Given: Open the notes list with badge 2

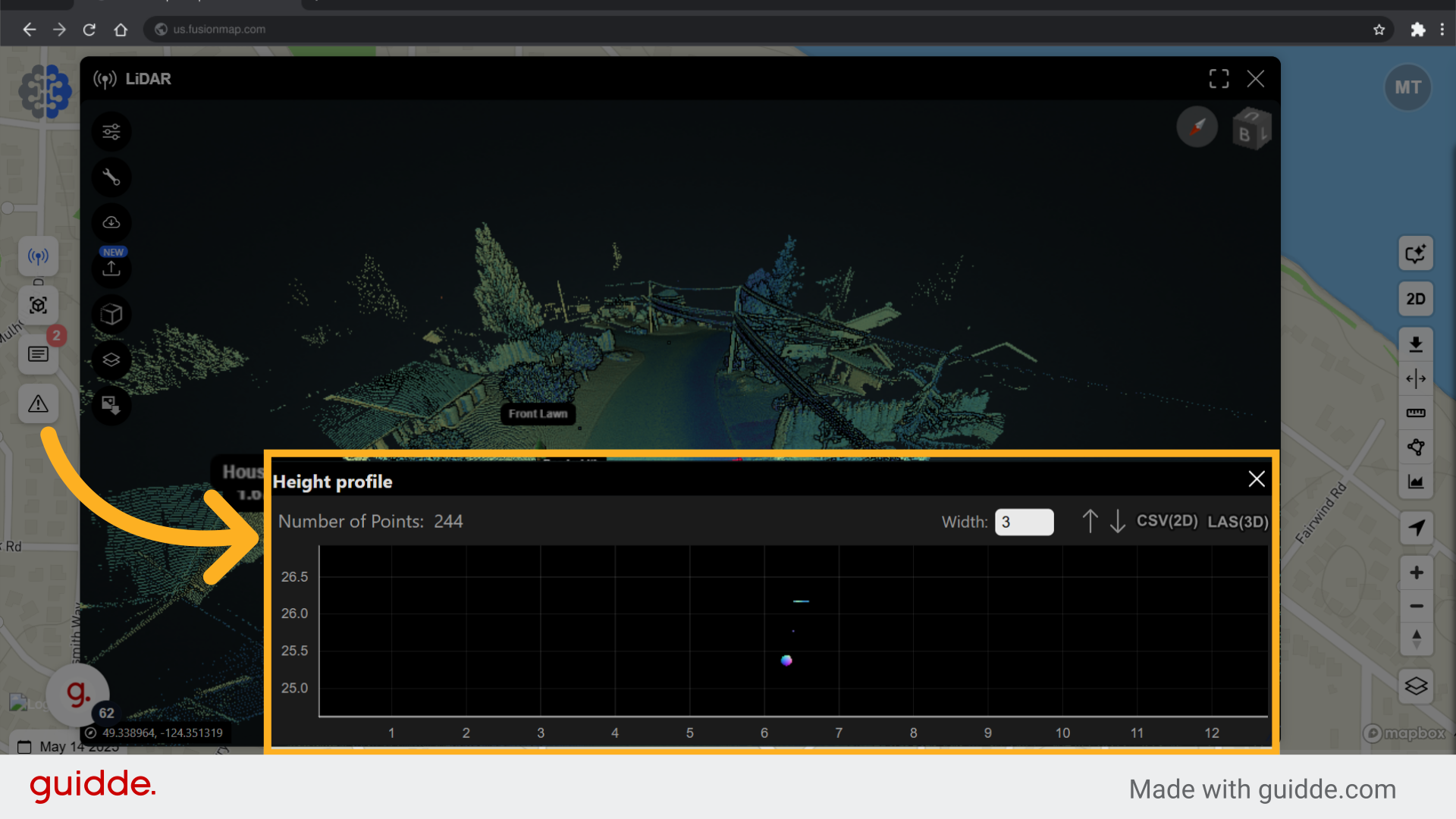Looking at the screenshot, I should [39, 354].
